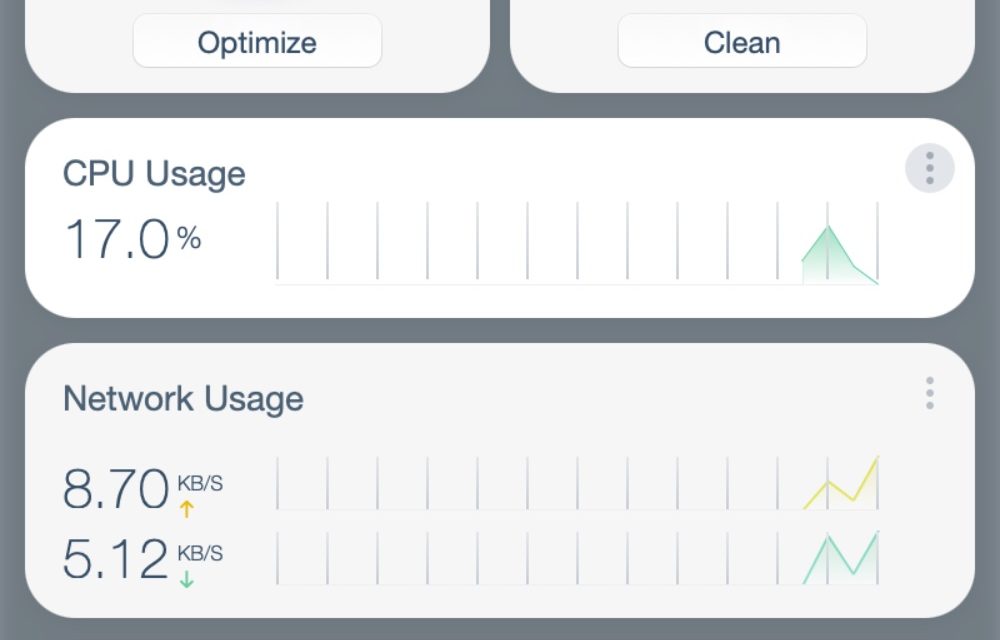Select the Network Usage heading

pyautogui.click(x=183, y=399)
